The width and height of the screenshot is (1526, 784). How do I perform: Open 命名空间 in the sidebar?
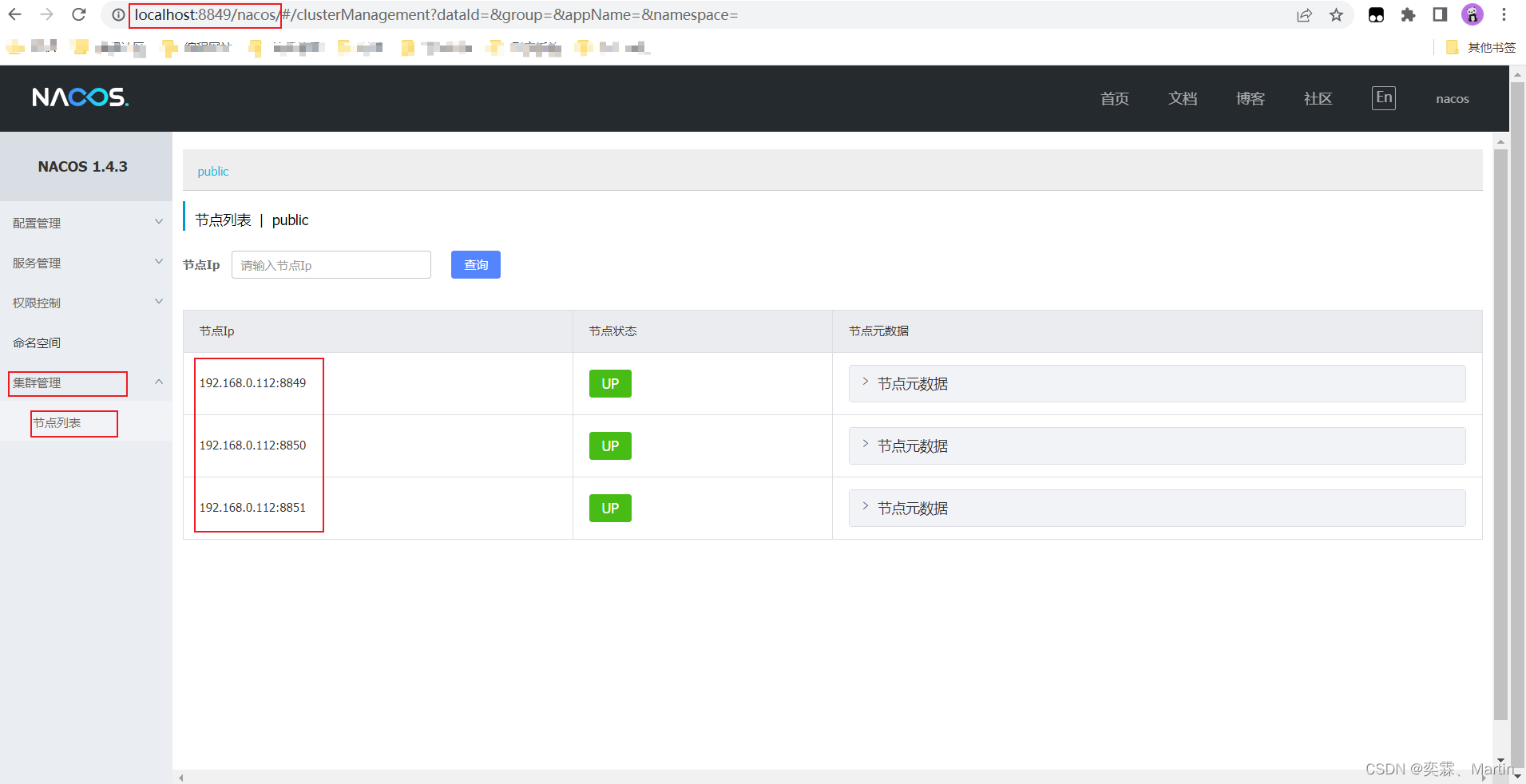[37, 343]
